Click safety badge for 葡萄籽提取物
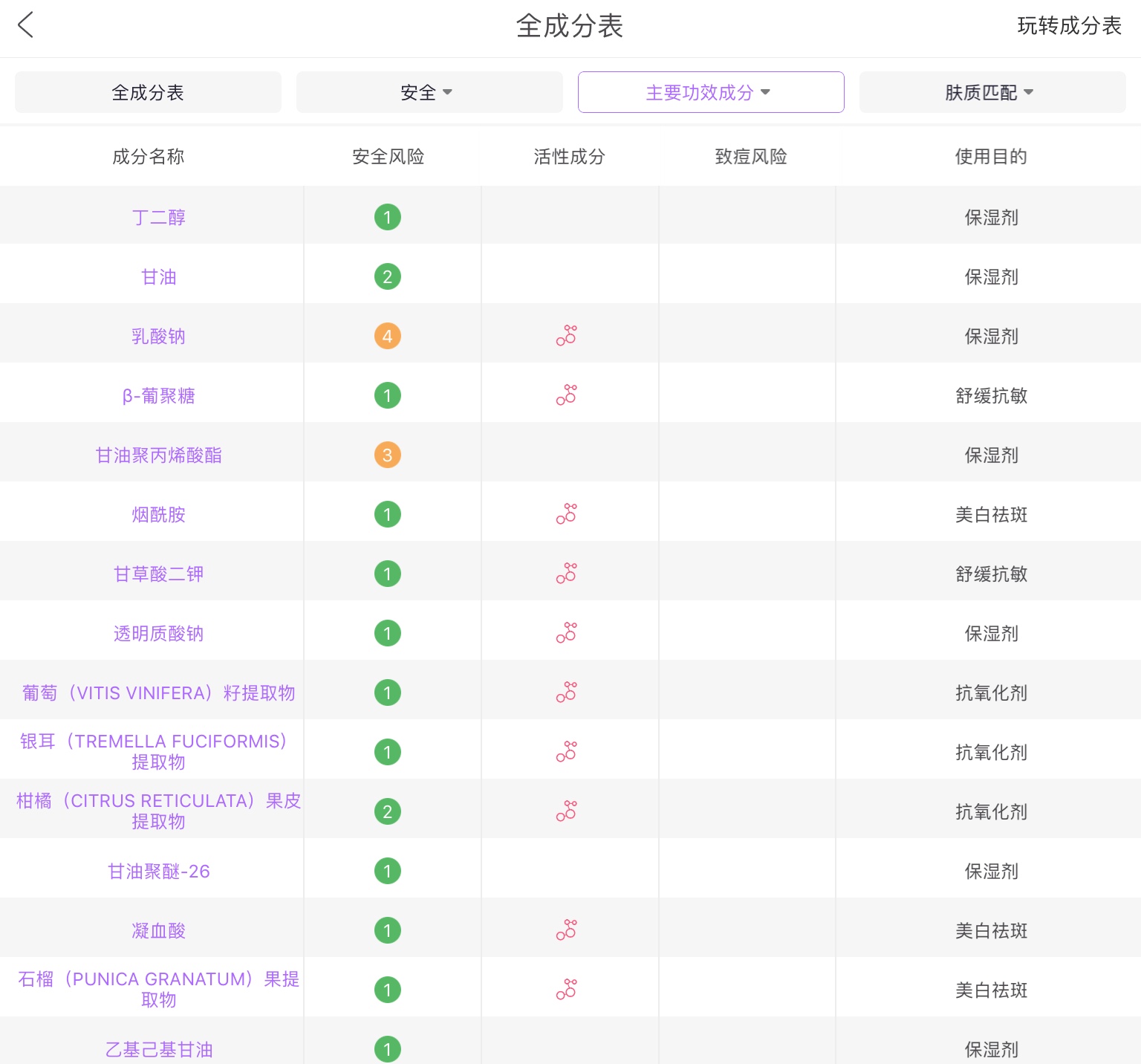 coord(387,692)
